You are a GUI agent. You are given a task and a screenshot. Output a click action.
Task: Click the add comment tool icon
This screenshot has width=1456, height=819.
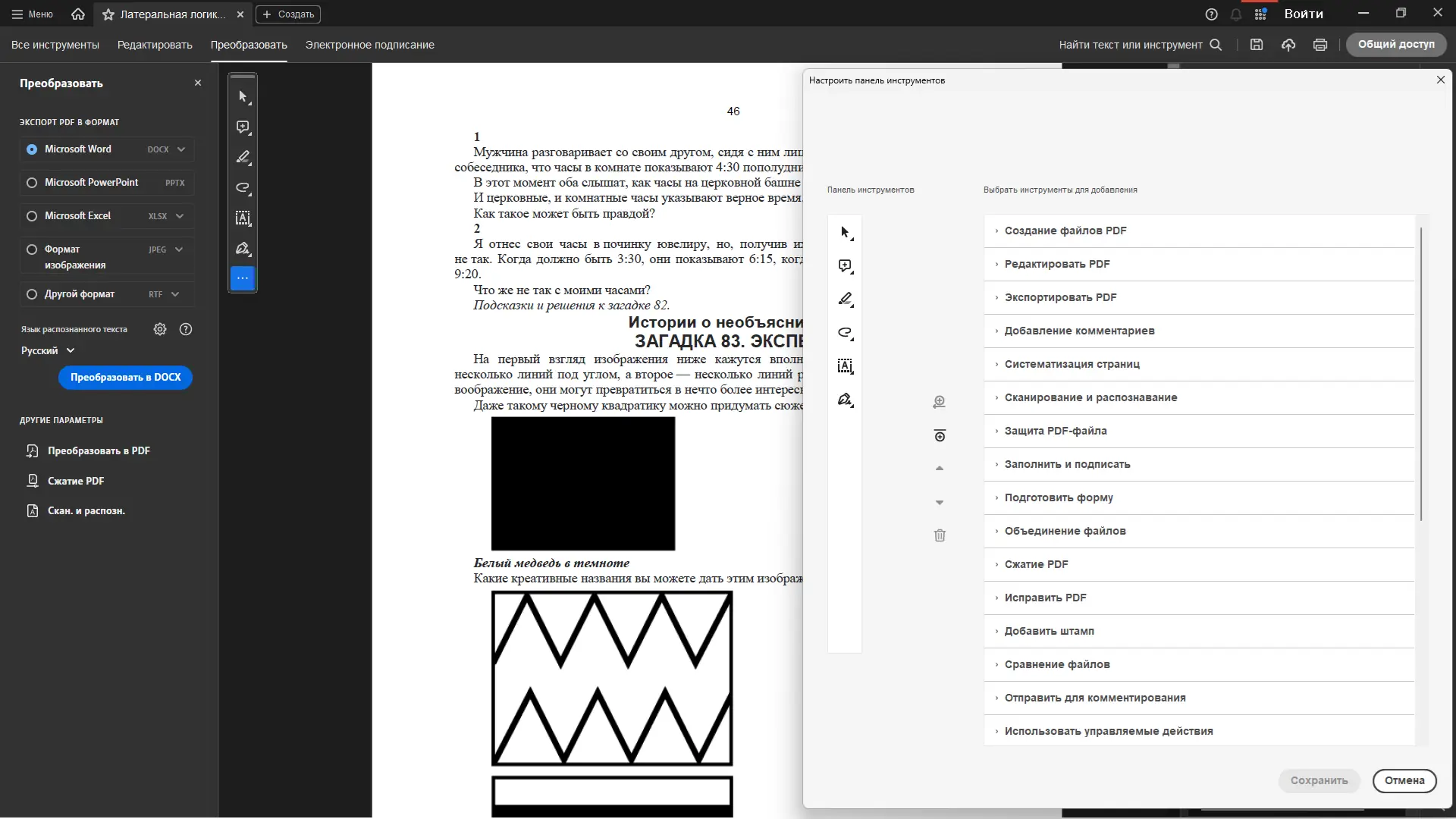pyautogui.click(x=243, y=127)
